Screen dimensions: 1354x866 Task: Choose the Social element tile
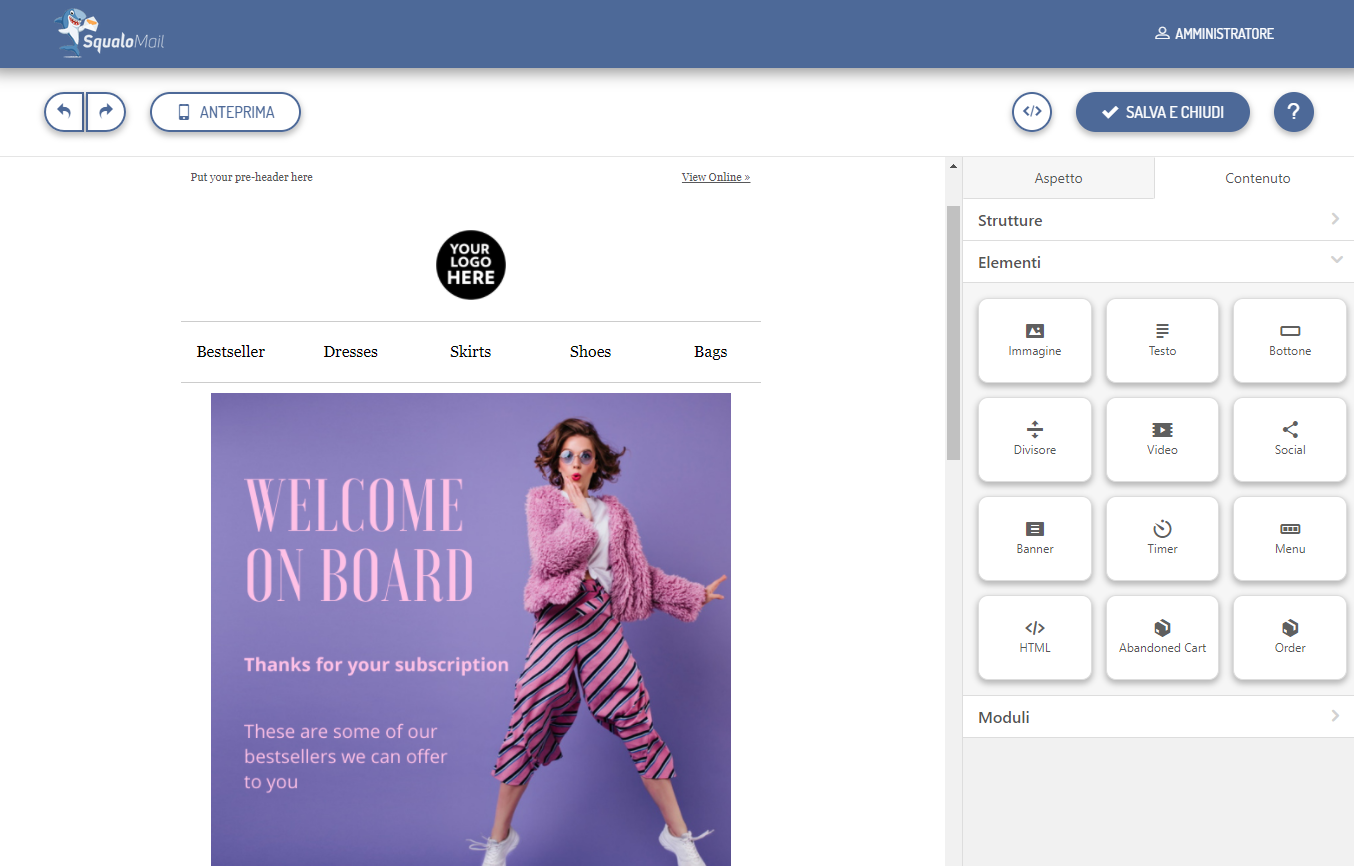(x=1289, y=439)
